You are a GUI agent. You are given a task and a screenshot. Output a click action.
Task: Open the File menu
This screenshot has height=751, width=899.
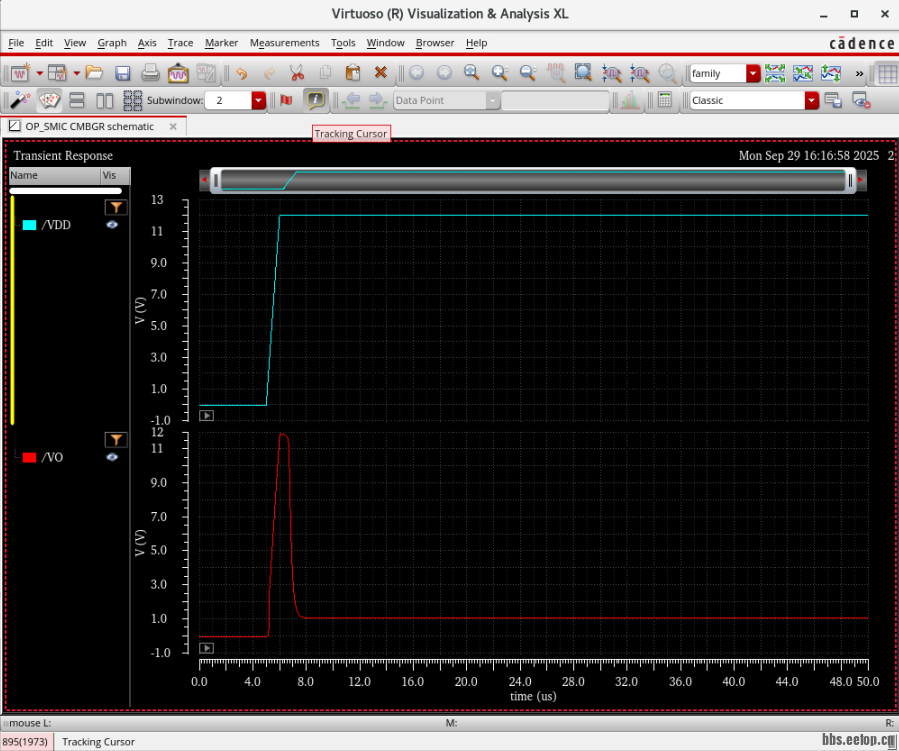click(16, 43)
